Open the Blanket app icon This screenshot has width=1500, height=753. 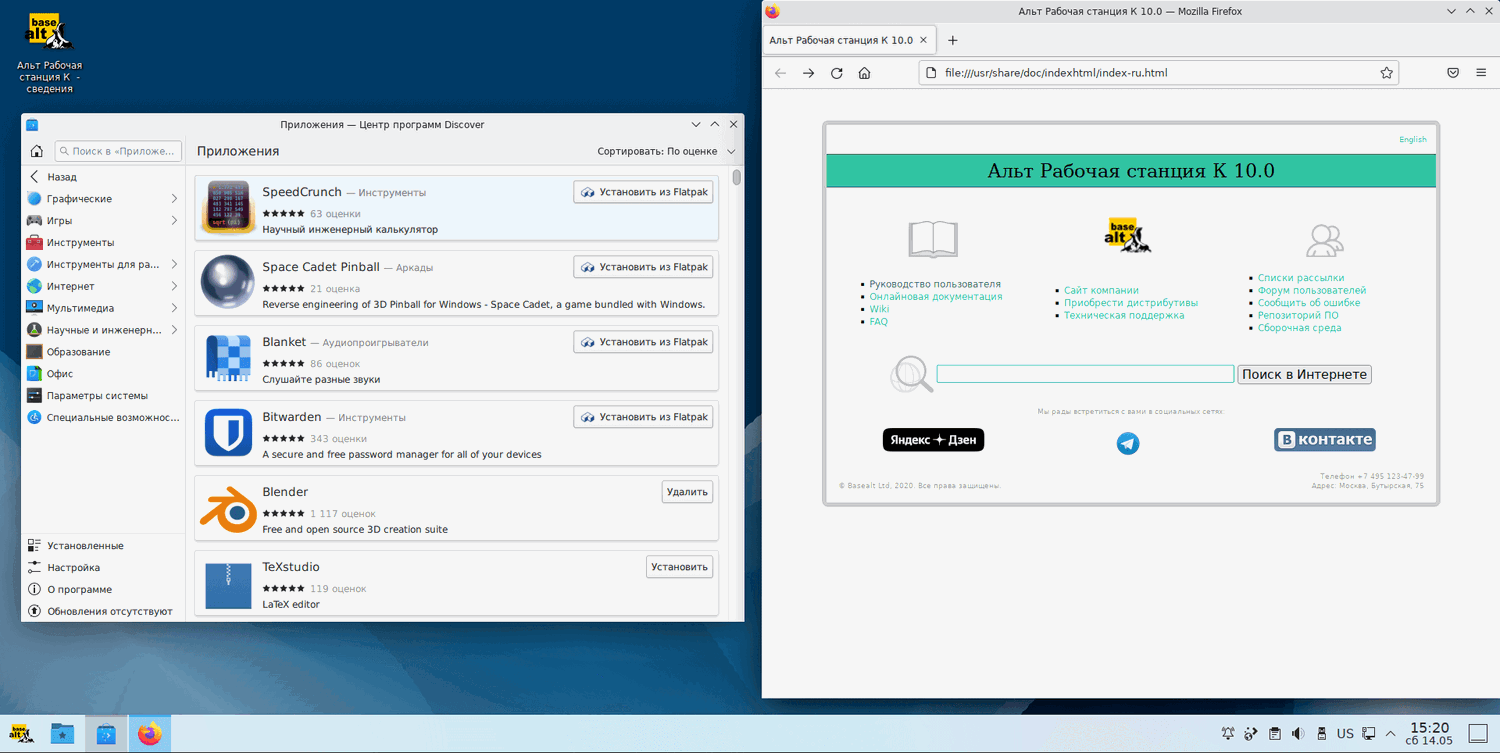point(228,357)
